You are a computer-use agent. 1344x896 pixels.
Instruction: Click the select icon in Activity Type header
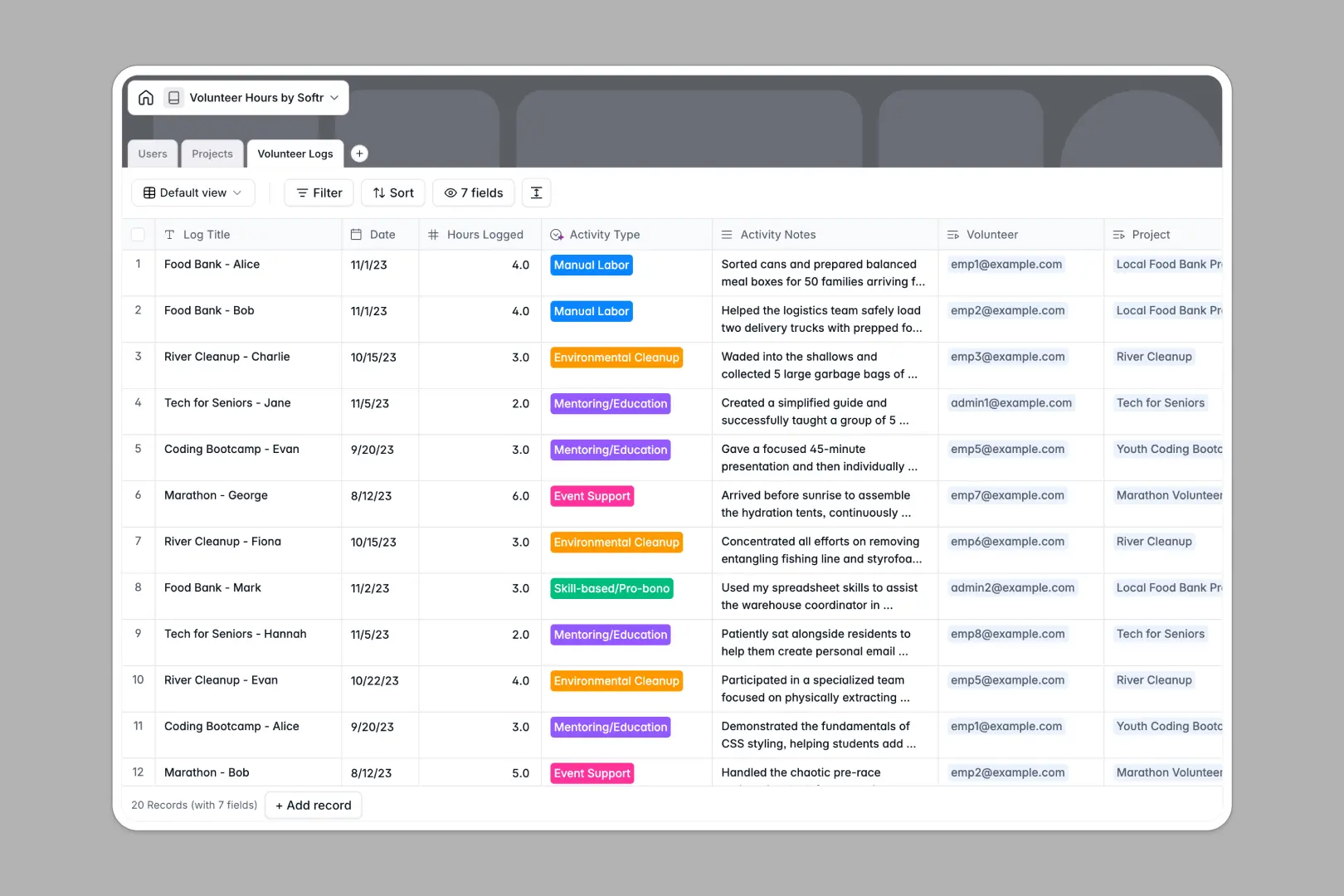point(556,234)
